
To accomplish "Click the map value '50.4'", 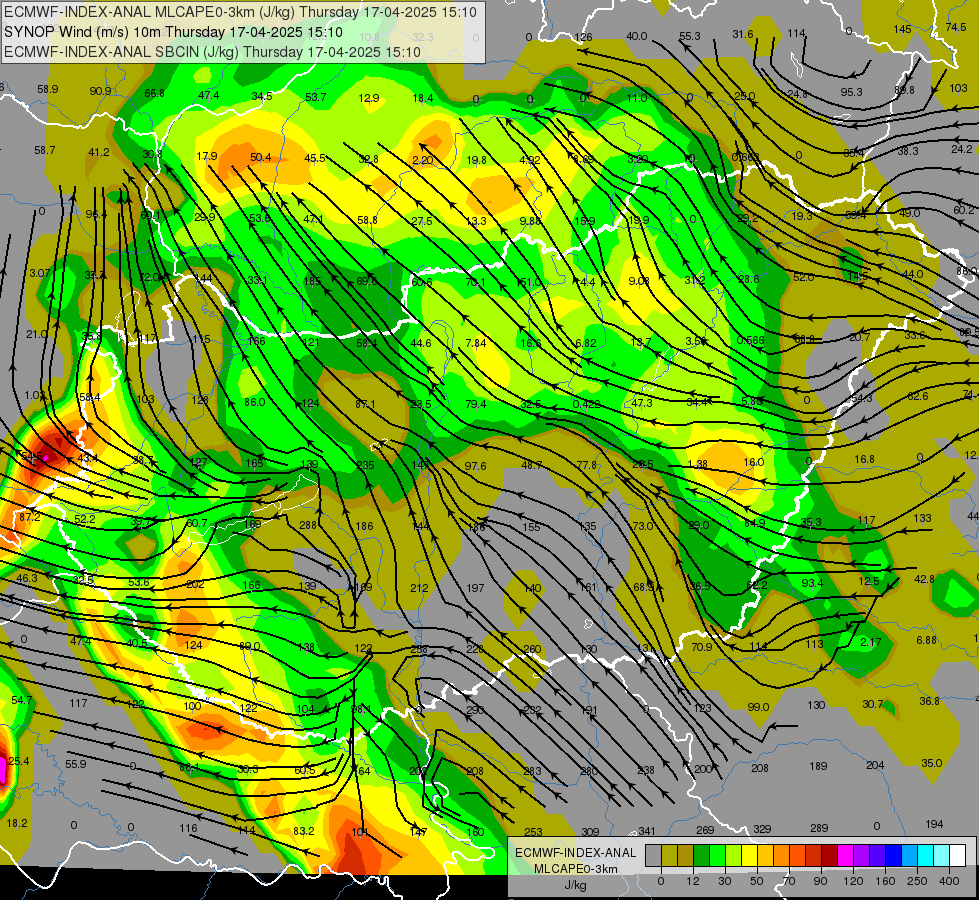I will point(261,157).
